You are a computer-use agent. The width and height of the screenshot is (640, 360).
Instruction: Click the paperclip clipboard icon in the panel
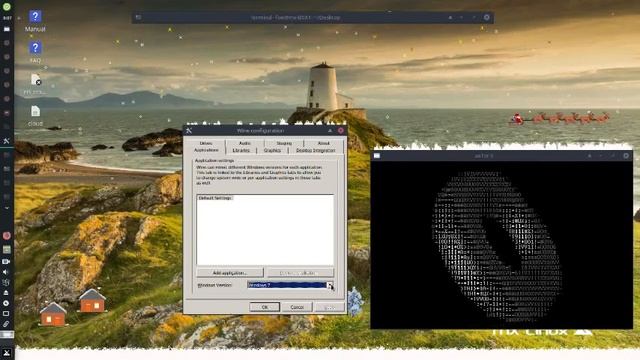coord(6,324)
